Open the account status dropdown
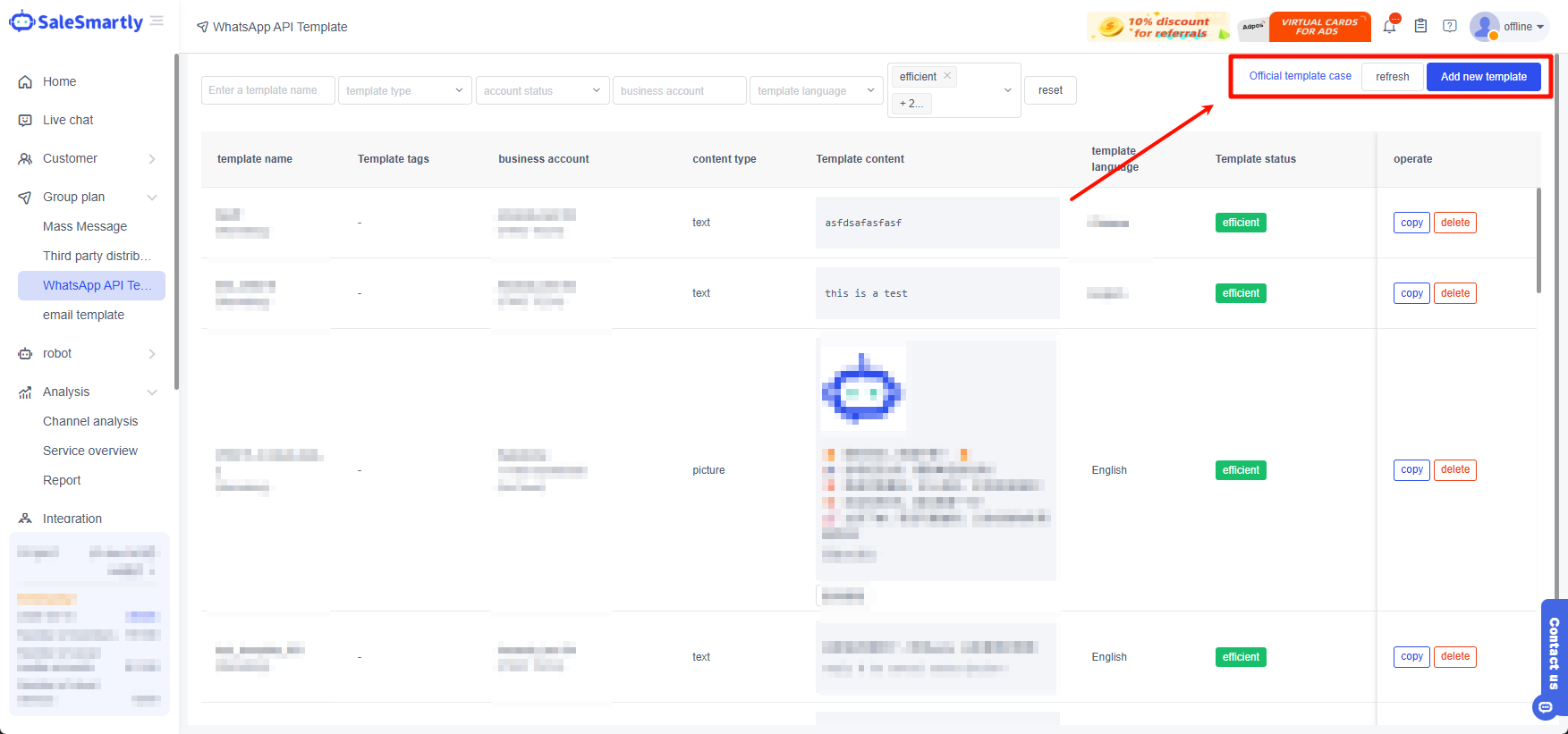1568x734 pixels. pos(542,90)
